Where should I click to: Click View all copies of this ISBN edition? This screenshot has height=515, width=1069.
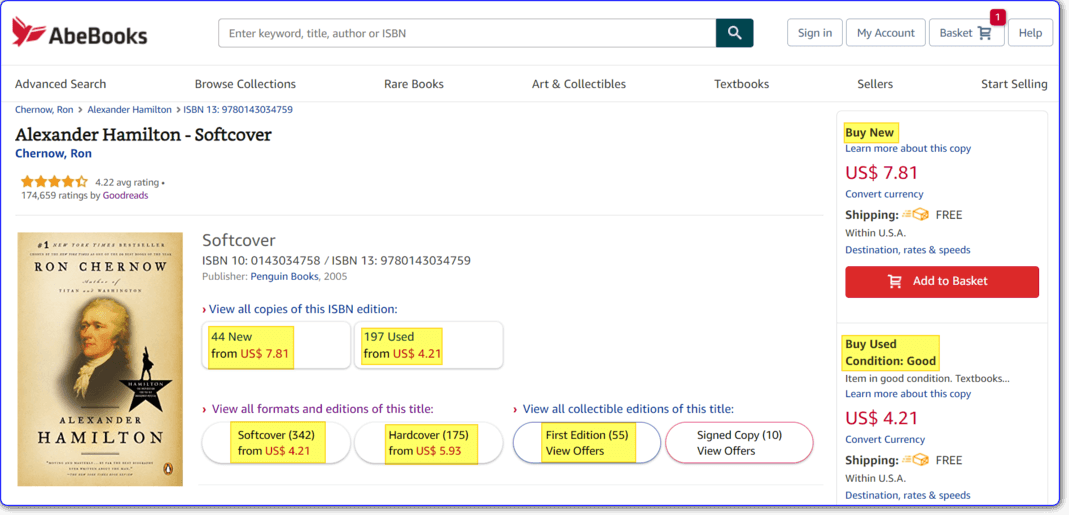(303, 309)
